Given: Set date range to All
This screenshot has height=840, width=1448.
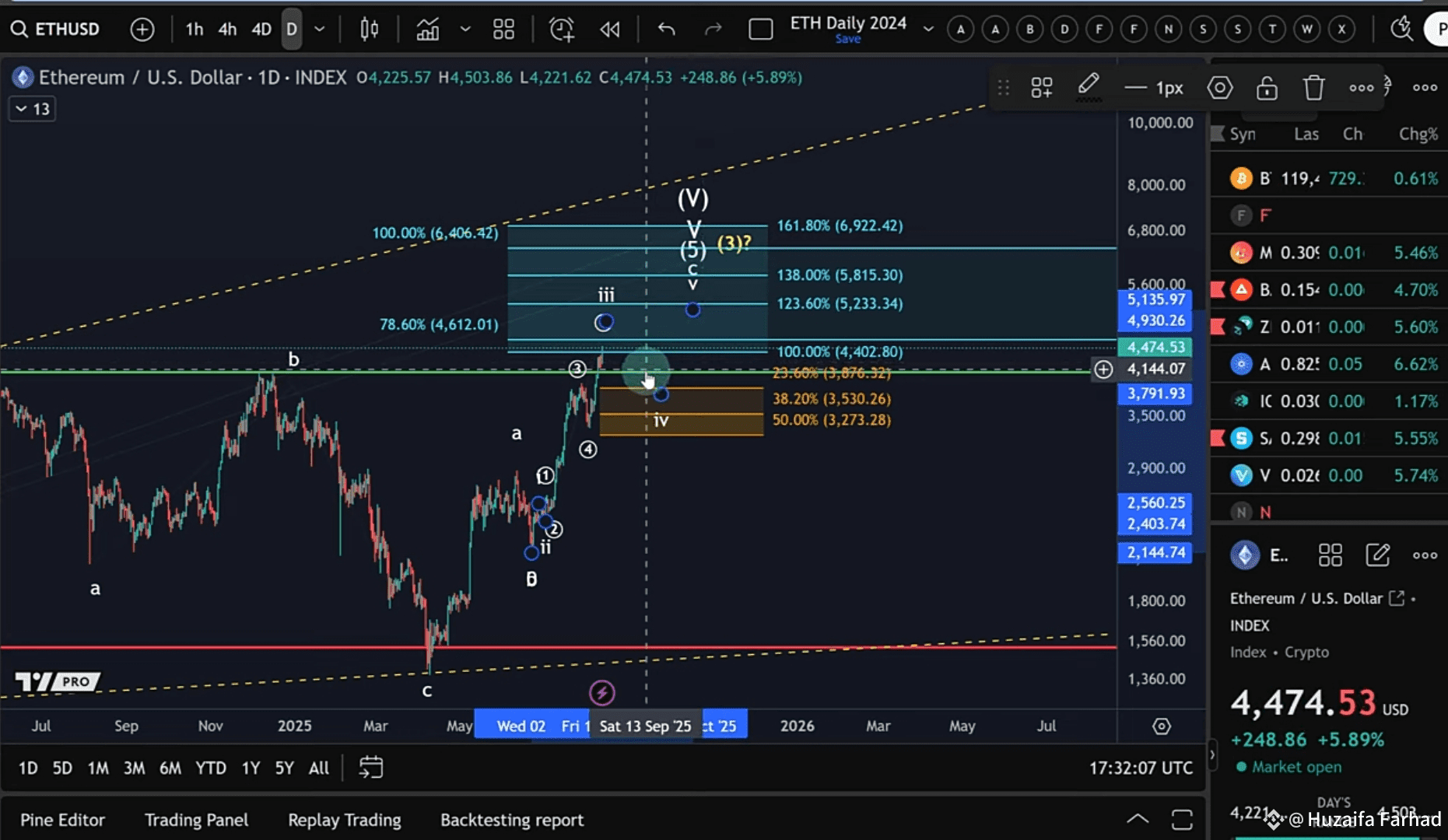Looking at the screenshot, I should pos(319,768).
